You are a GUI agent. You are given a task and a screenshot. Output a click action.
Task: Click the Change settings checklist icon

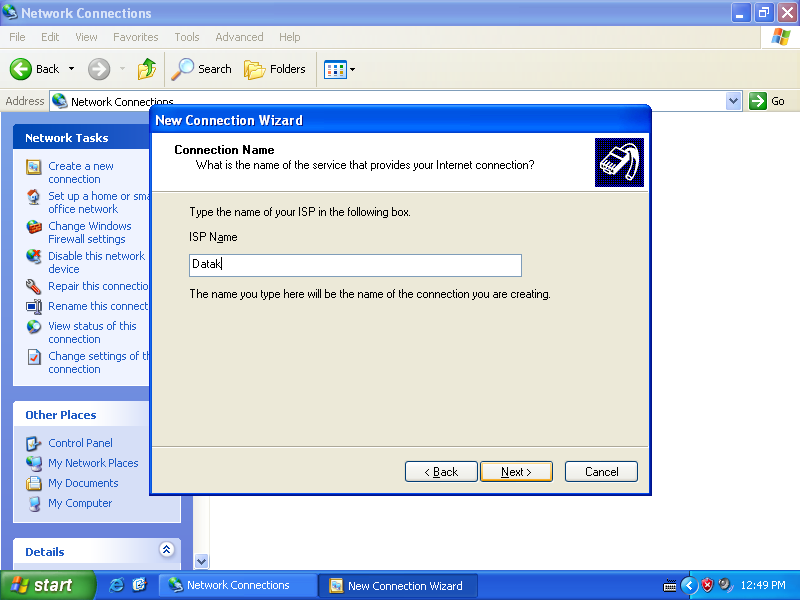click(x=34, y=356)
